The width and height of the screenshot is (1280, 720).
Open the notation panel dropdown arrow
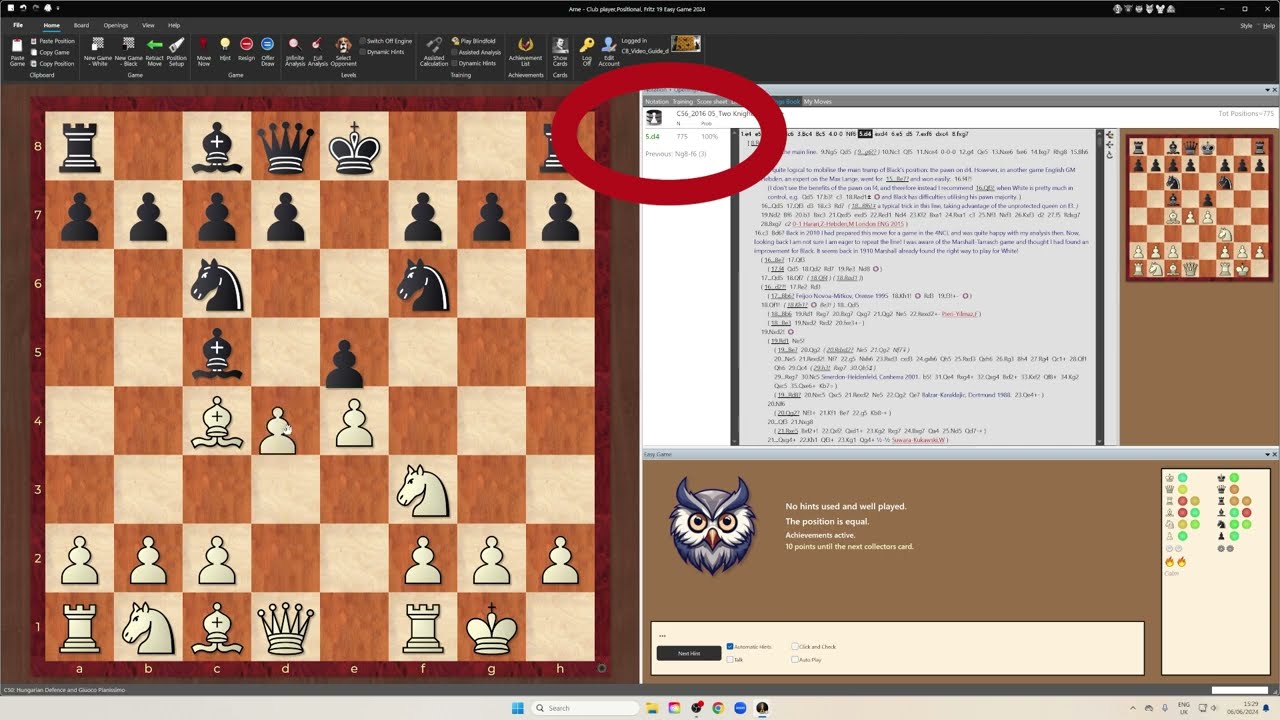point(1266,90)
